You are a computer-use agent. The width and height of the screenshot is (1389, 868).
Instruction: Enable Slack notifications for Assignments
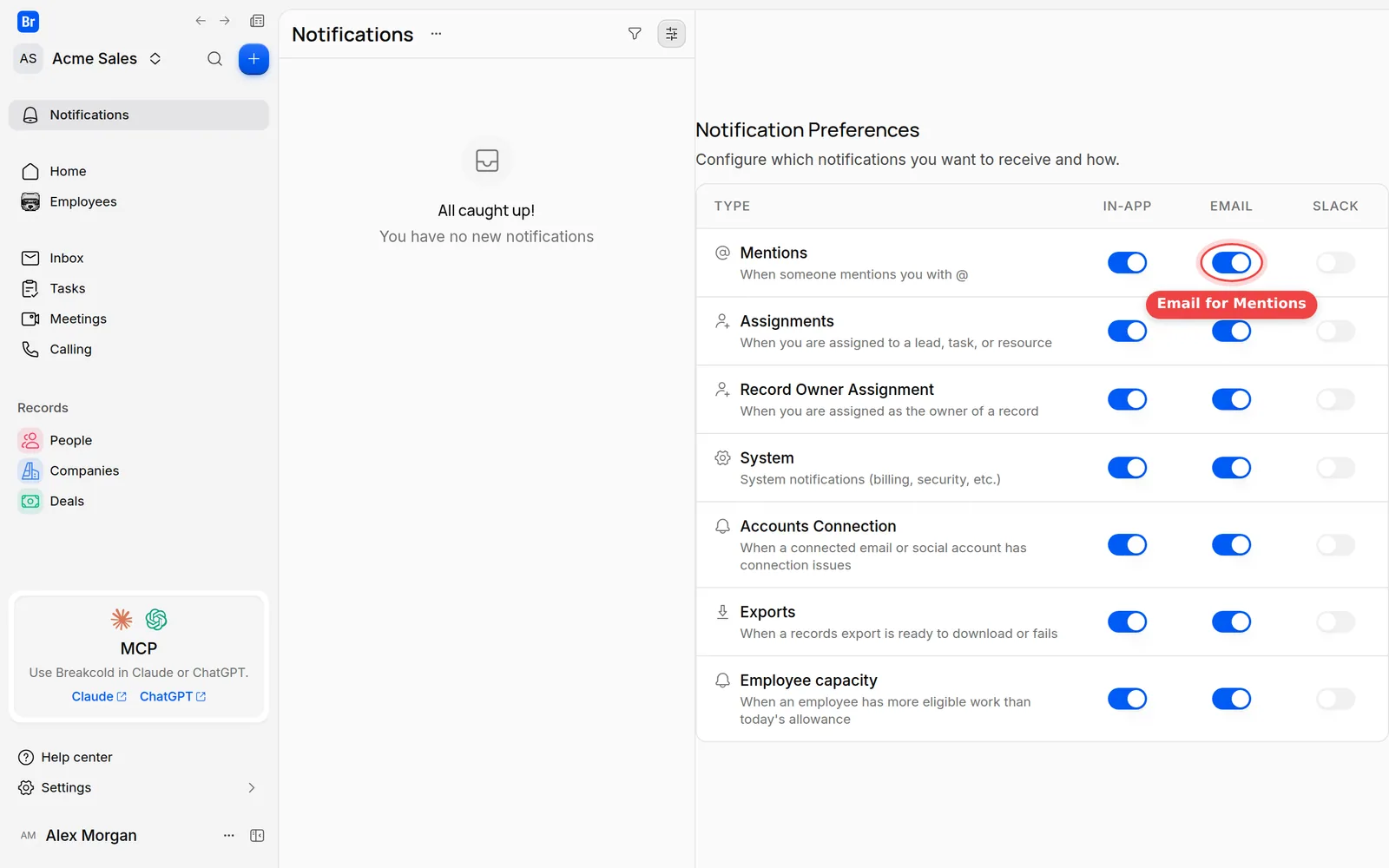[1335, 332]
